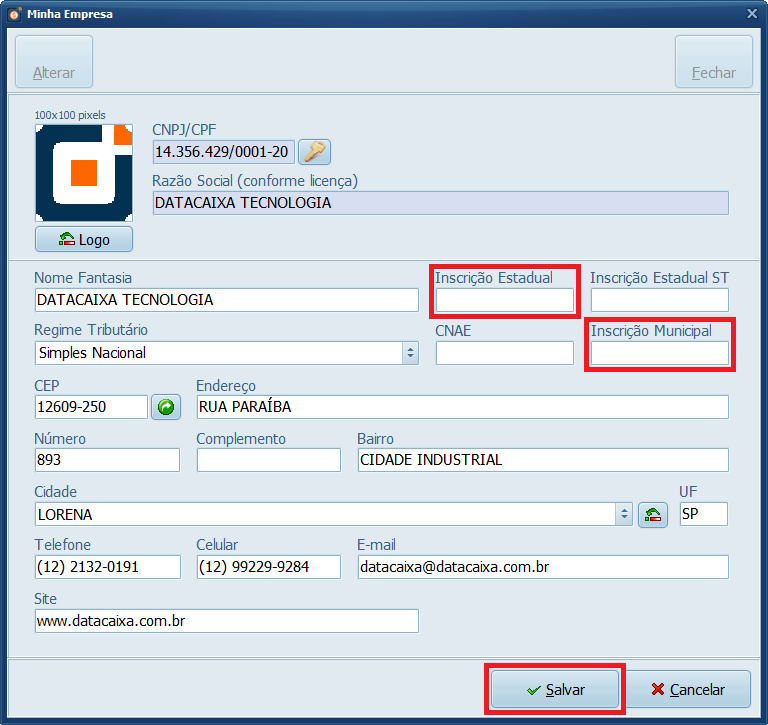Screen dimensions: 768x725
Task: Expand the Cidade dropdown list
Action: point(625,514)
